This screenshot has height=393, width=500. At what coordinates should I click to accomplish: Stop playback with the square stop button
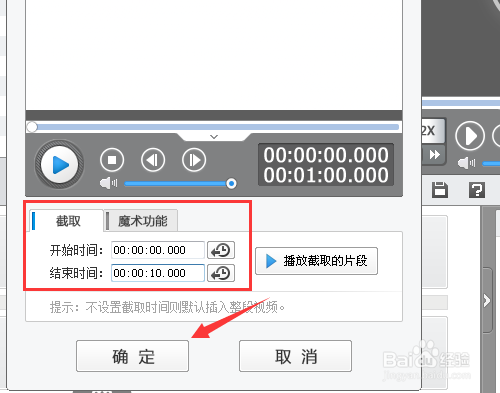pyautogui.click(x=112, y=160)
